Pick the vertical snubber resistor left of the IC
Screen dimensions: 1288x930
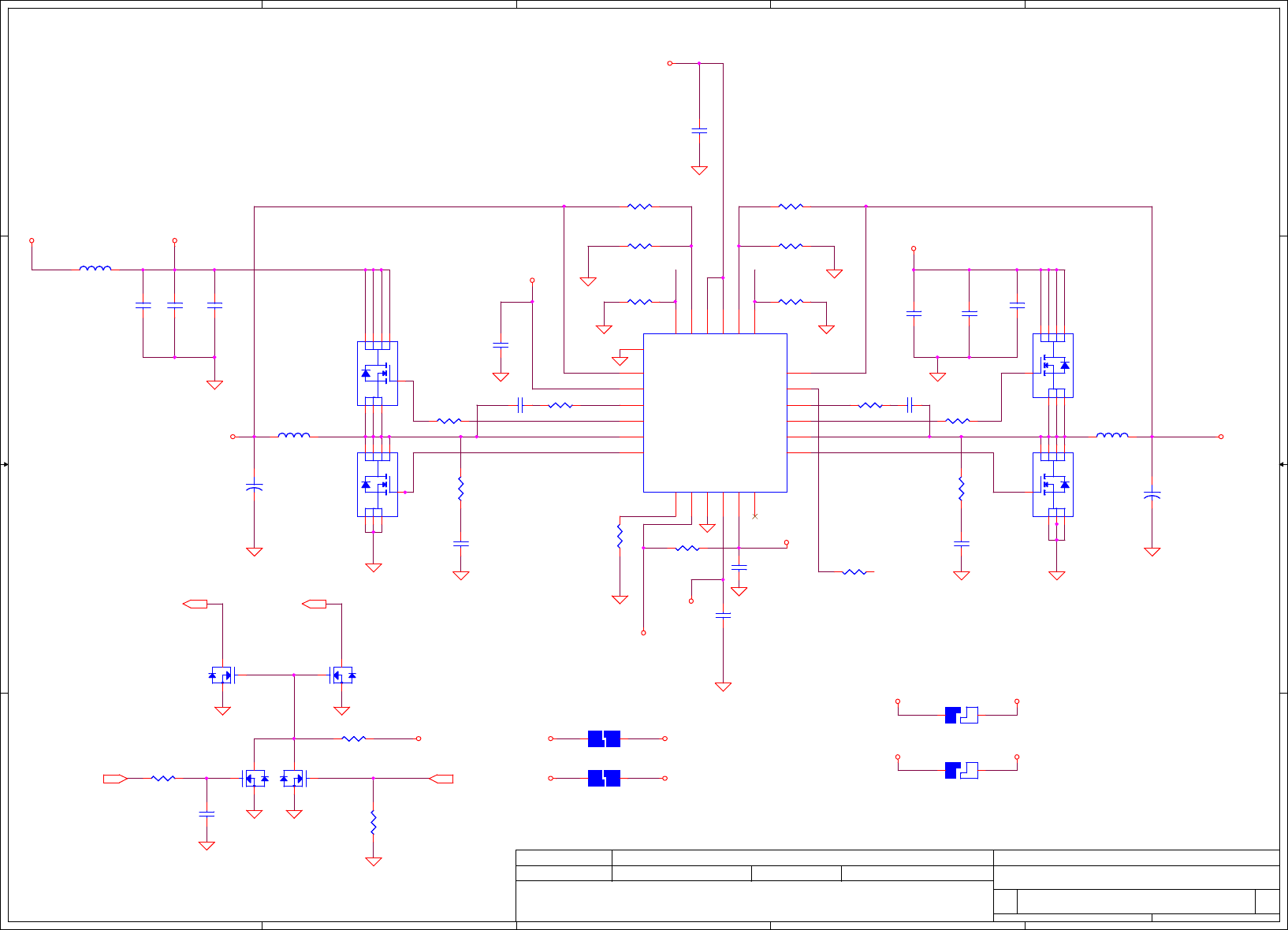(x=461, y=489)
